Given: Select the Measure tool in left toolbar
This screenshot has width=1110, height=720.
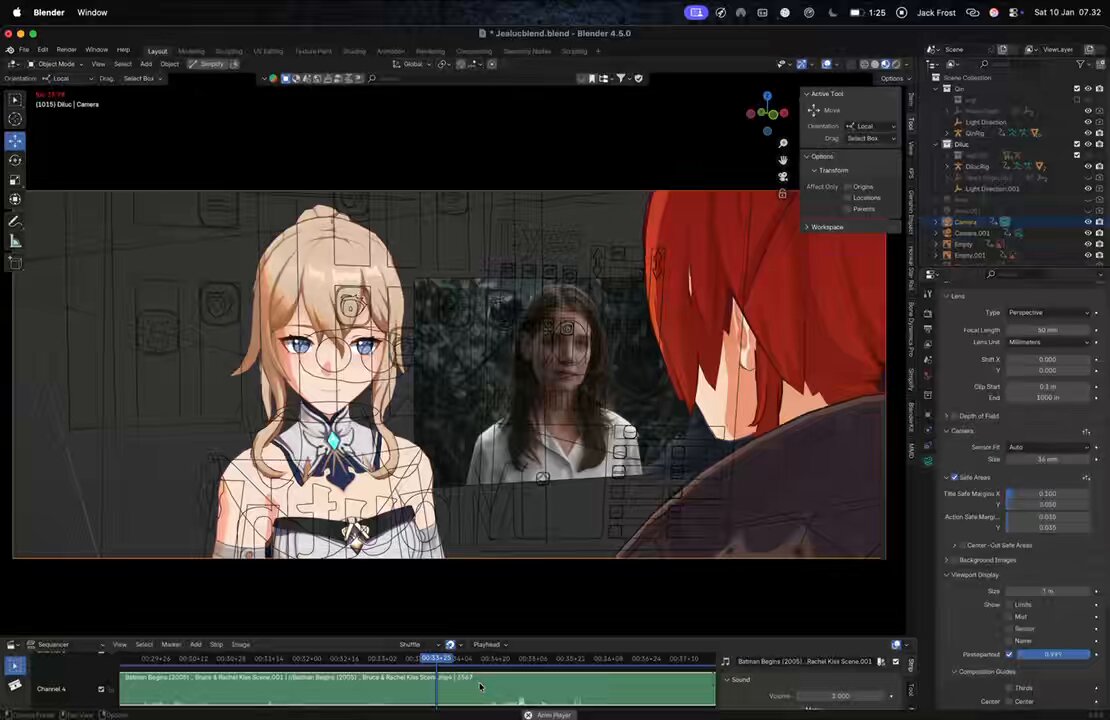Looking at the screenshot, I should 15,241.
